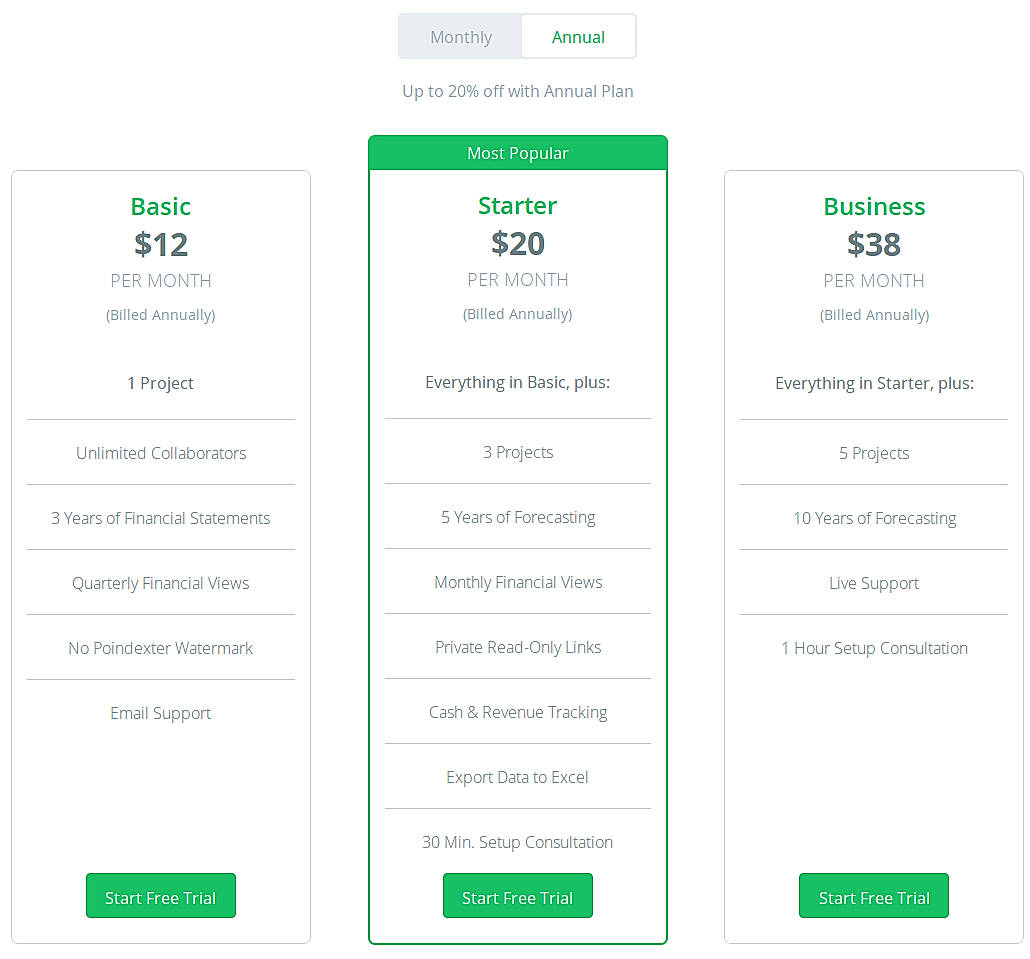The height and width of the screenshot is (959, 1030).
Task: Start Free Trial for the Starter plan
Action: 517,895
